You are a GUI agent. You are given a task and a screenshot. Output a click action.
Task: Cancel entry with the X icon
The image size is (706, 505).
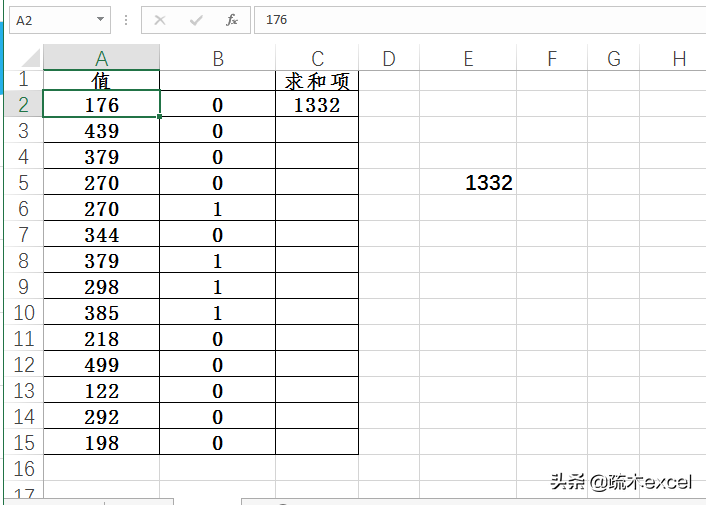point(160,20)
